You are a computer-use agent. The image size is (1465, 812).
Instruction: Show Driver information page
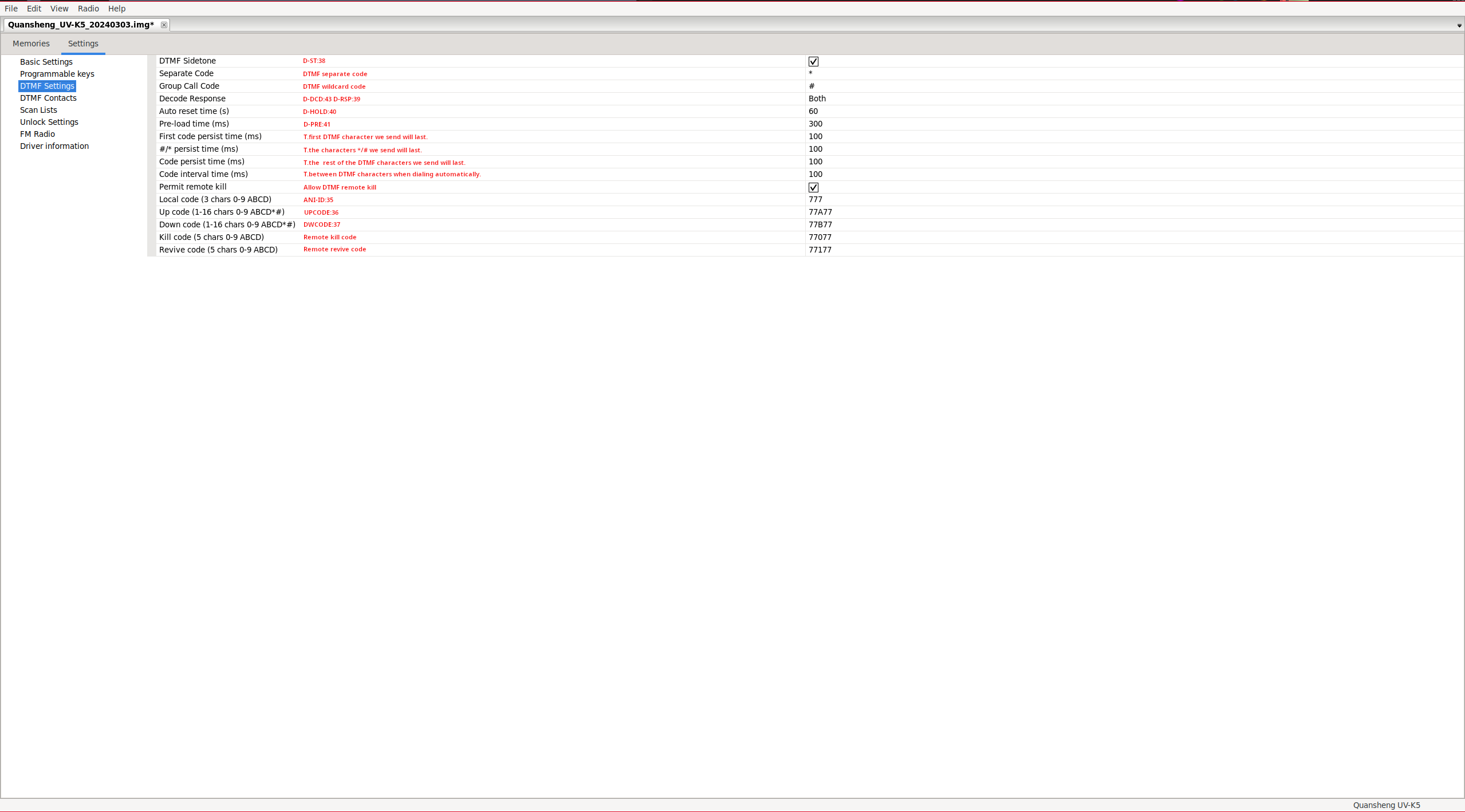[54, 146]
